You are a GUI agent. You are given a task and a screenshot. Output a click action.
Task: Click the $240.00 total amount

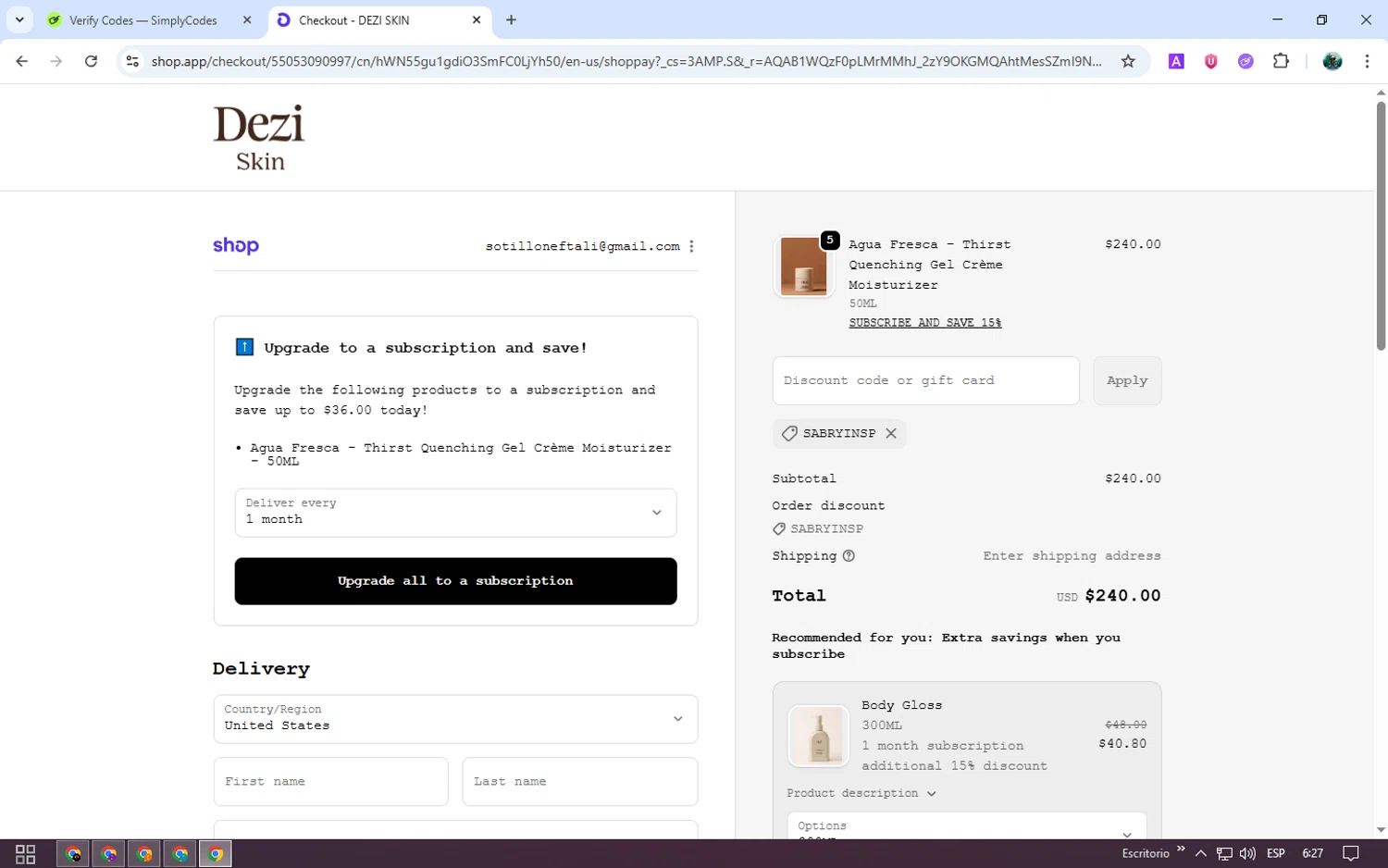click(1122, 596)
